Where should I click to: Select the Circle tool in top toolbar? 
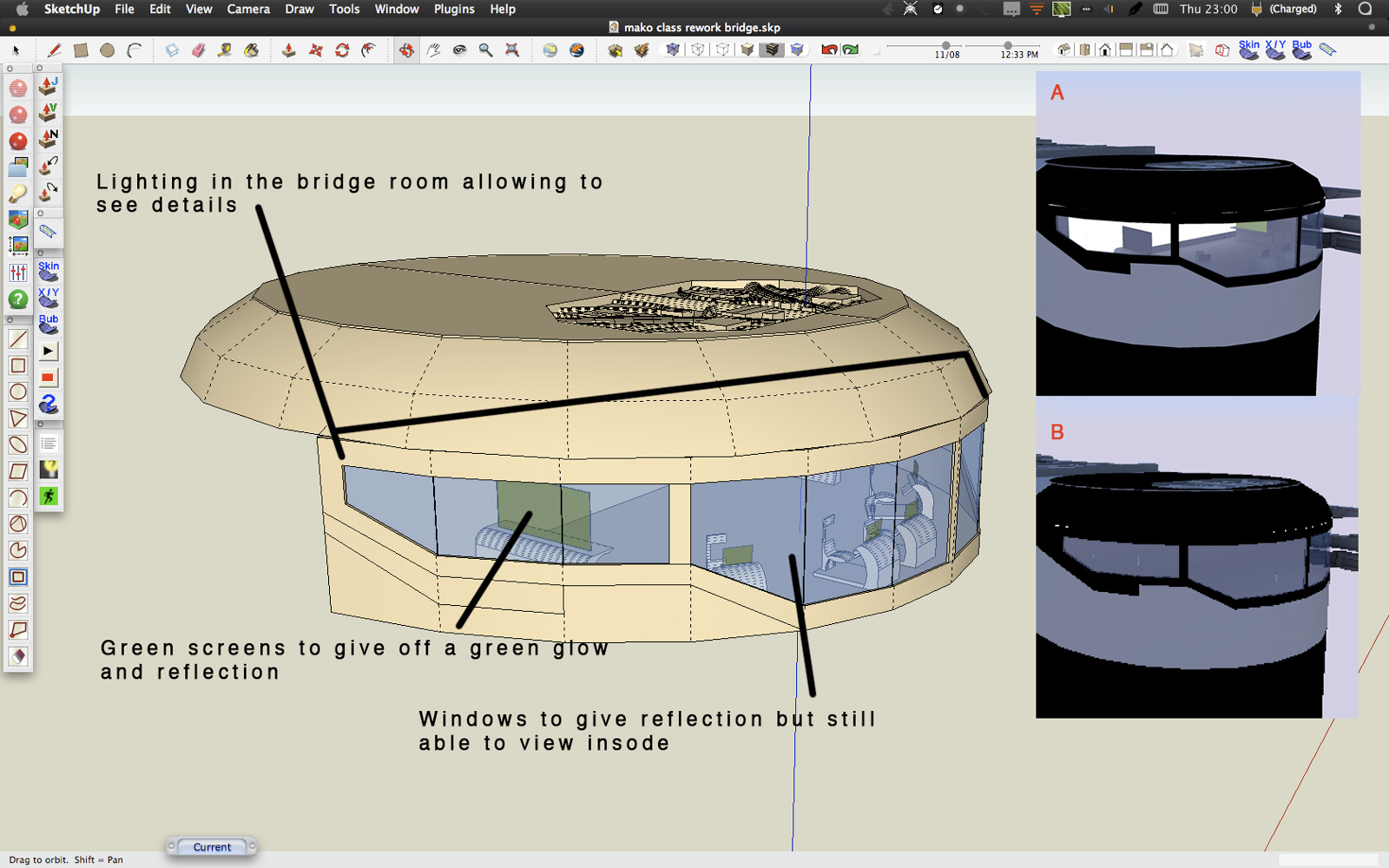[x=108, y=50]
